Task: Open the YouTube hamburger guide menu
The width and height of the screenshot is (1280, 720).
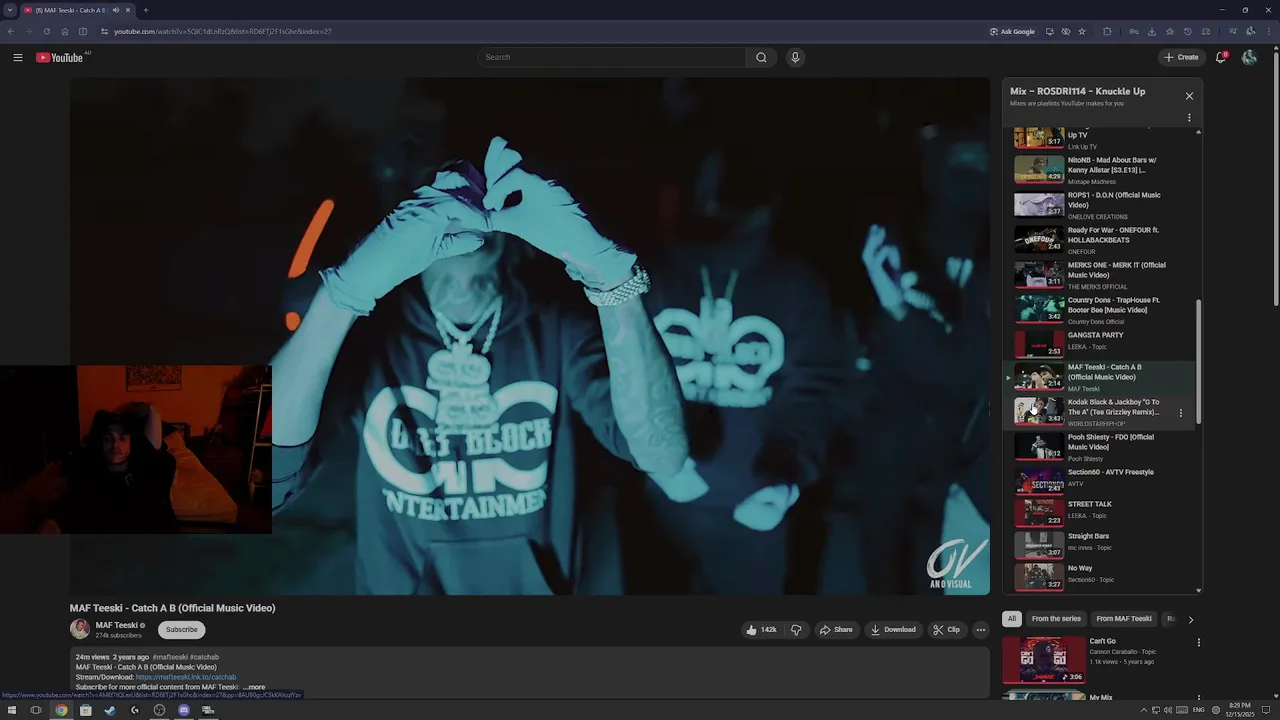Action: click(18, 57)
